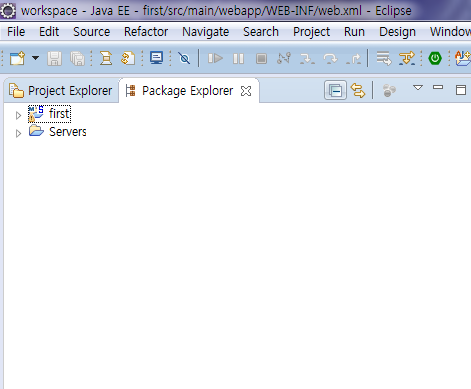
Task: Open the Search menu
Action: click(x=261, y=32)
